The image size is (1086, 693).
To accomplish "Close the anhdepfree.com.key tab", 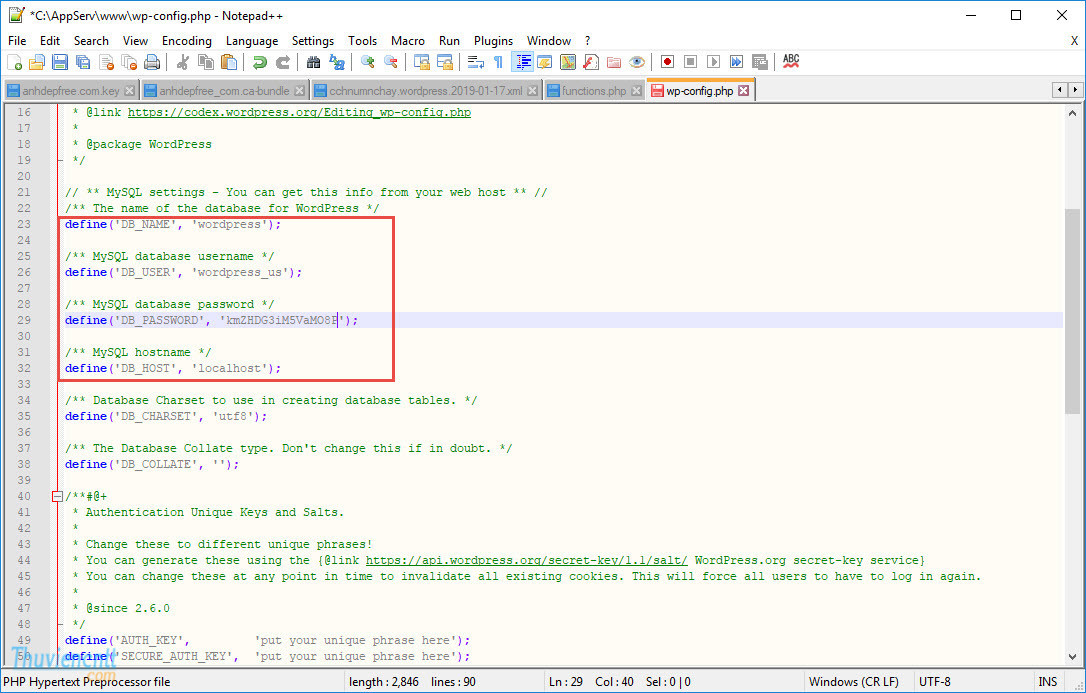I will click(x=130, y=91).
